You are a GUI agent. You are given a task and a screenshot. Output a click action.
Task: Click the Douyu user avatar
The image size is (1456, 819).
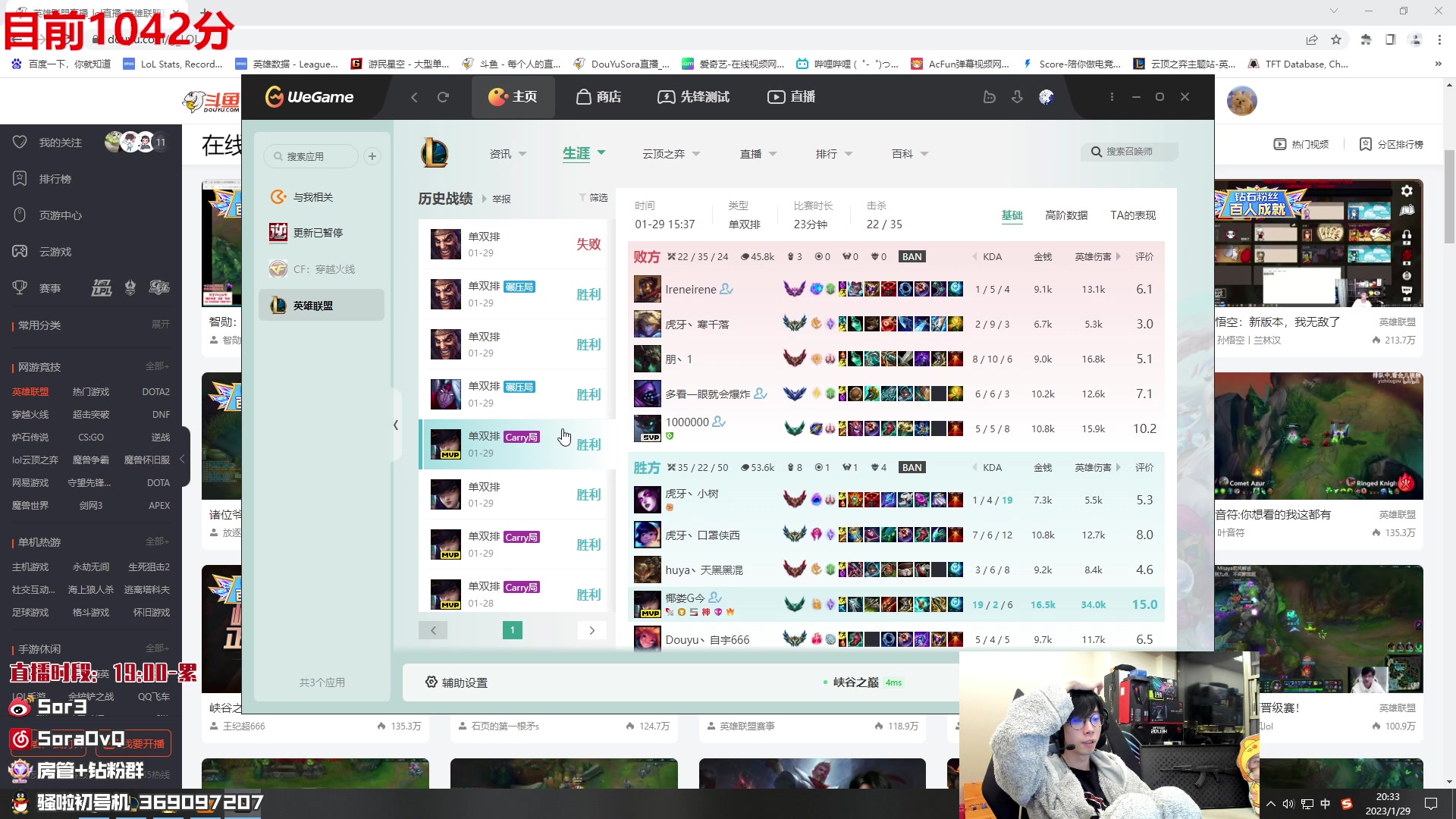pyautogui.click(x=1242, y=101)
